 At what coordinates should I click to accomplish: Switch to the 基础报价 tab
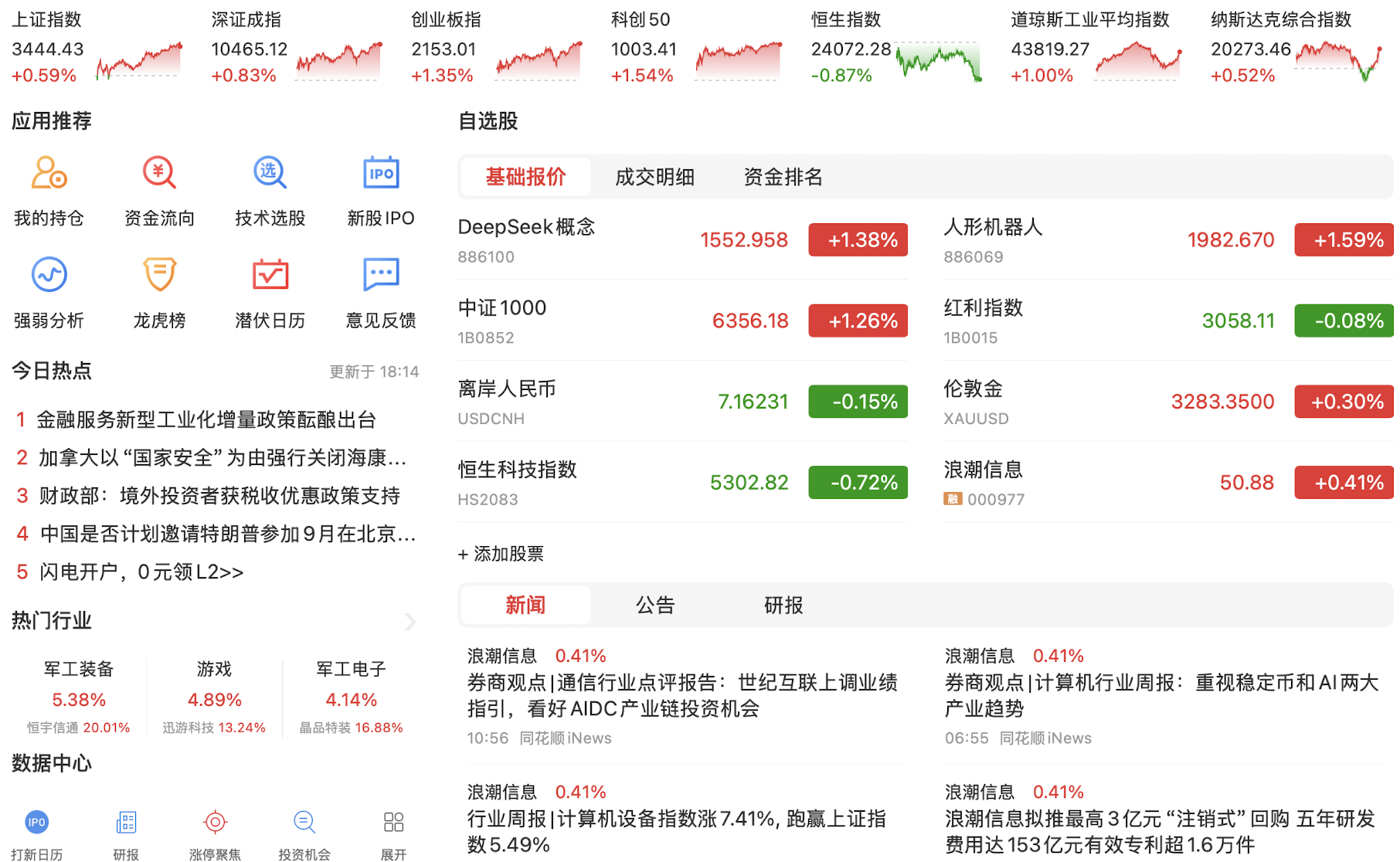[x=525, y=177]
